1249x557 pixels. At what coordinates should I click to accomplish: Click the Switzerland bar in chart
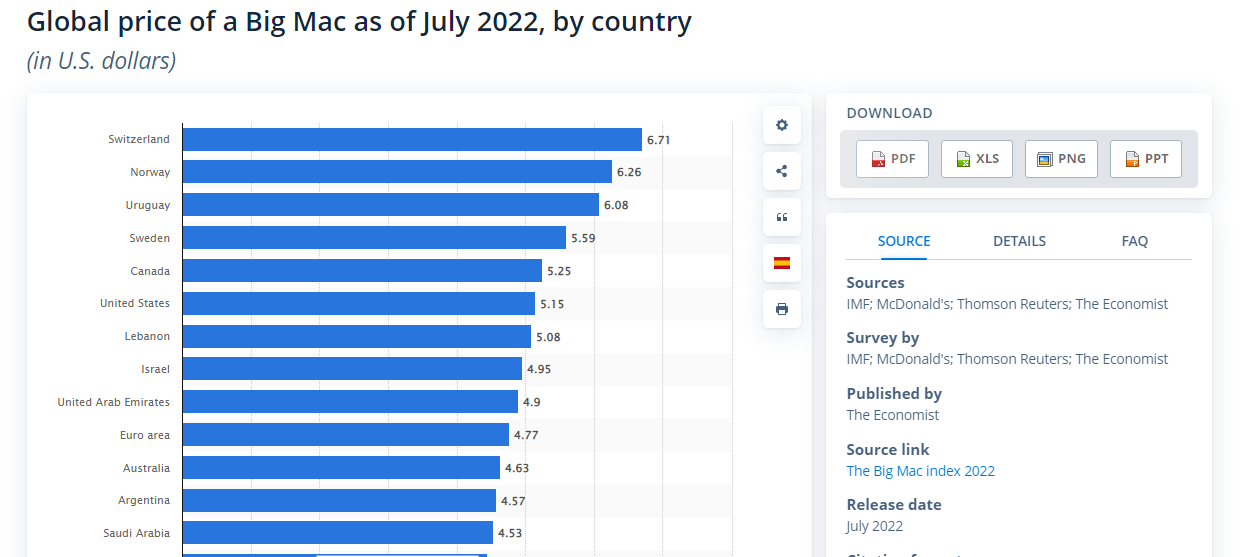pyautogui.click(x=412, y=140)
